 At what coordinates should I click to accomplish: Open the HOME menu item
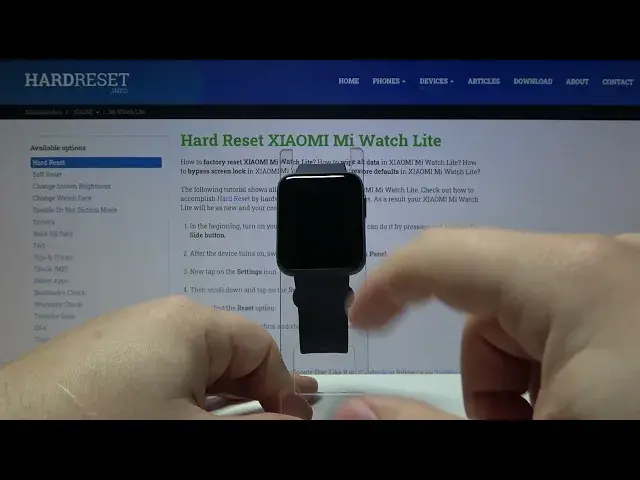tap(349, 81)
